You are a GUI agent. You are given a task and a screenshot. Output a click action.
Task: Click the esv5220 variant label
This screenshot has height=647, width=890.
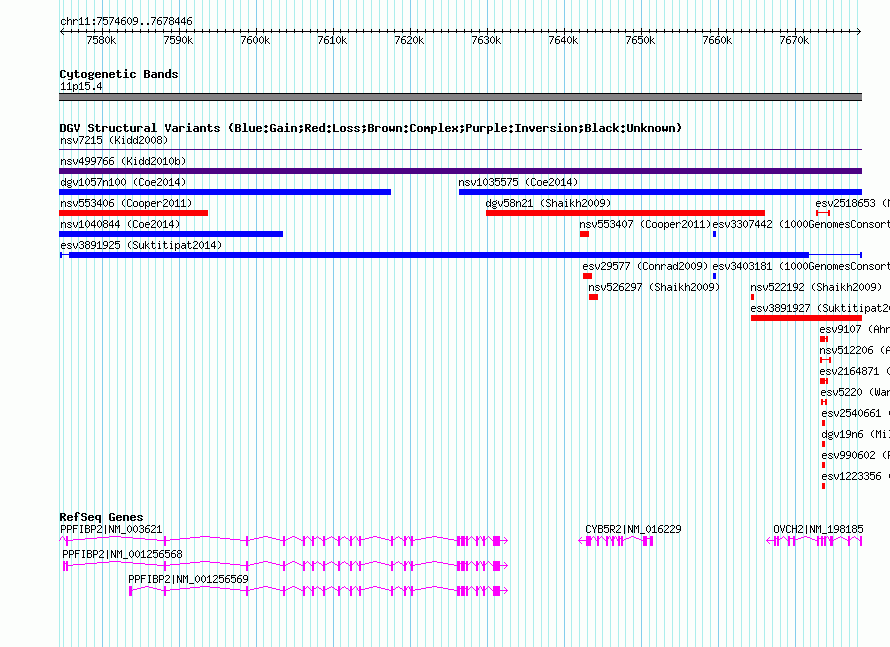[855, 392]
